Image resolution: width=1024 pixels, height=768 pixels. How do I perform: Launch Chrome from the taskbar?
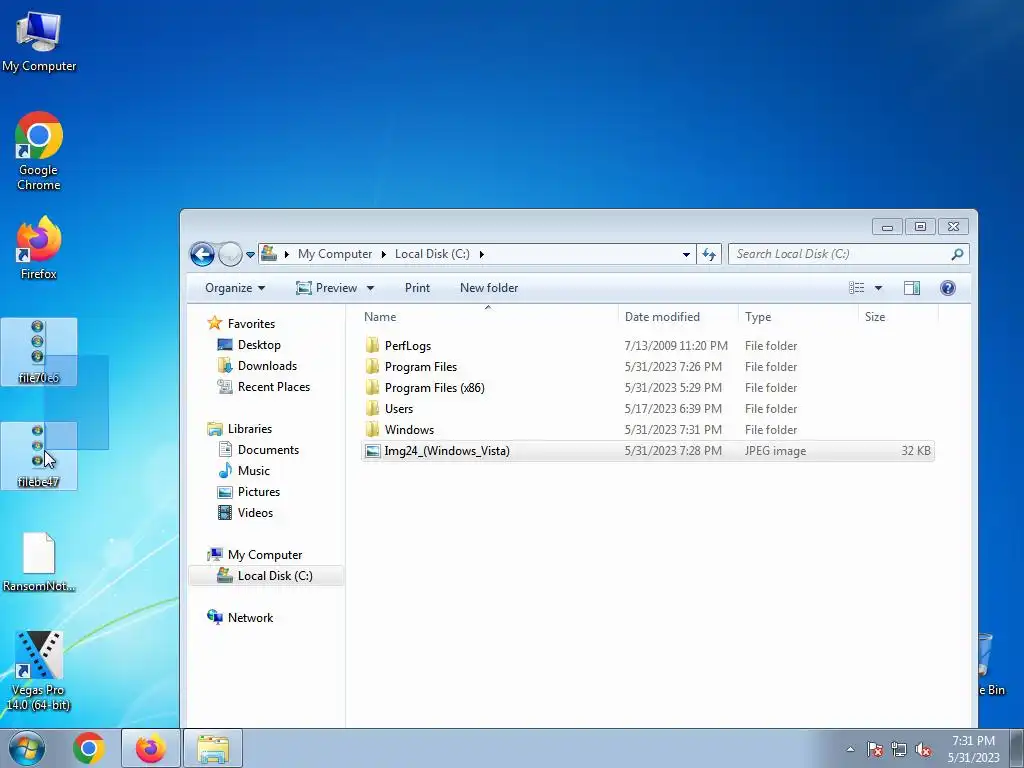coord(89,748)
